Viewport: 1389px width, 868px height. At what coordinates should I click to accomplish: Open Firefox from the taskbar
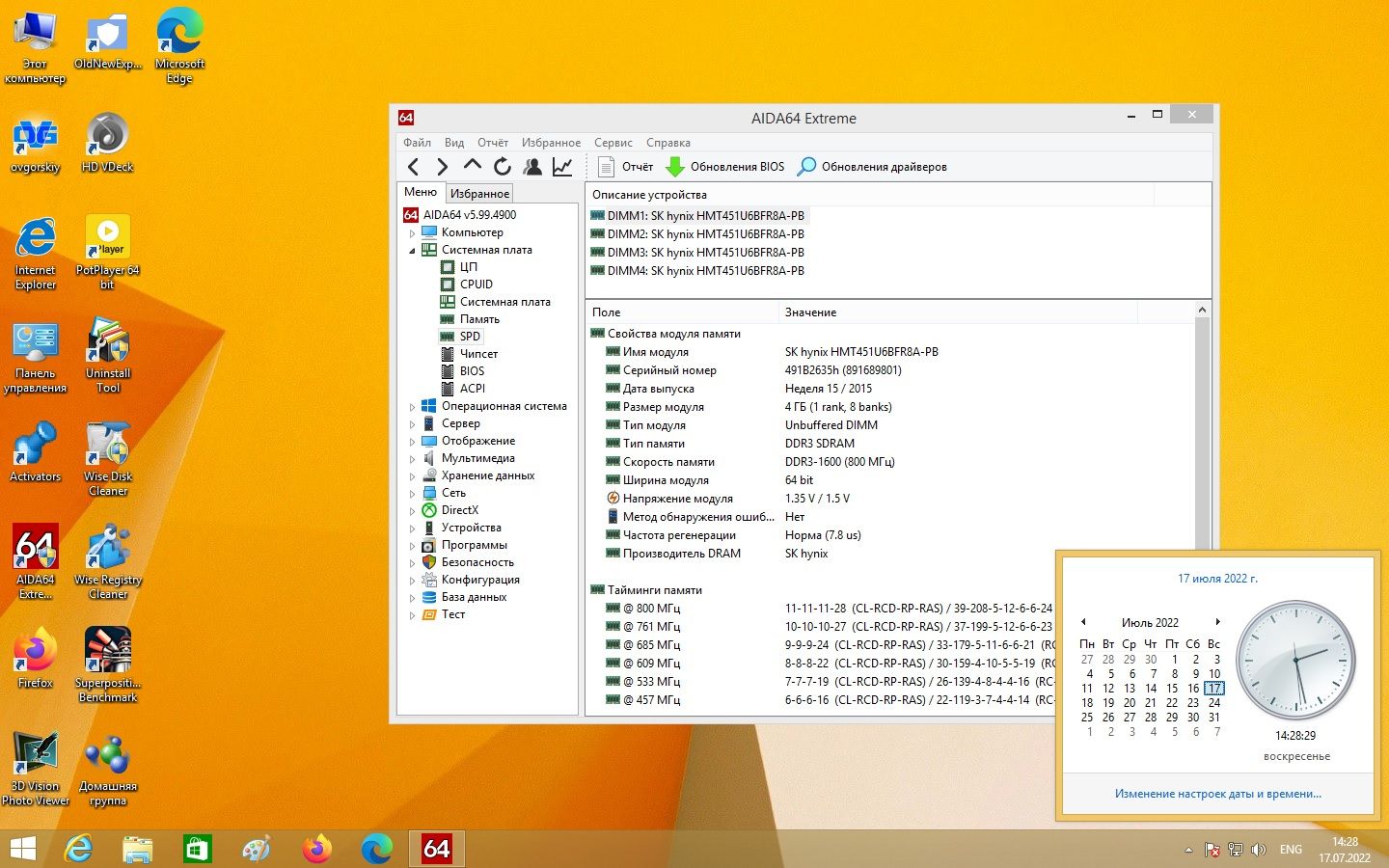(x=316, y=849)
